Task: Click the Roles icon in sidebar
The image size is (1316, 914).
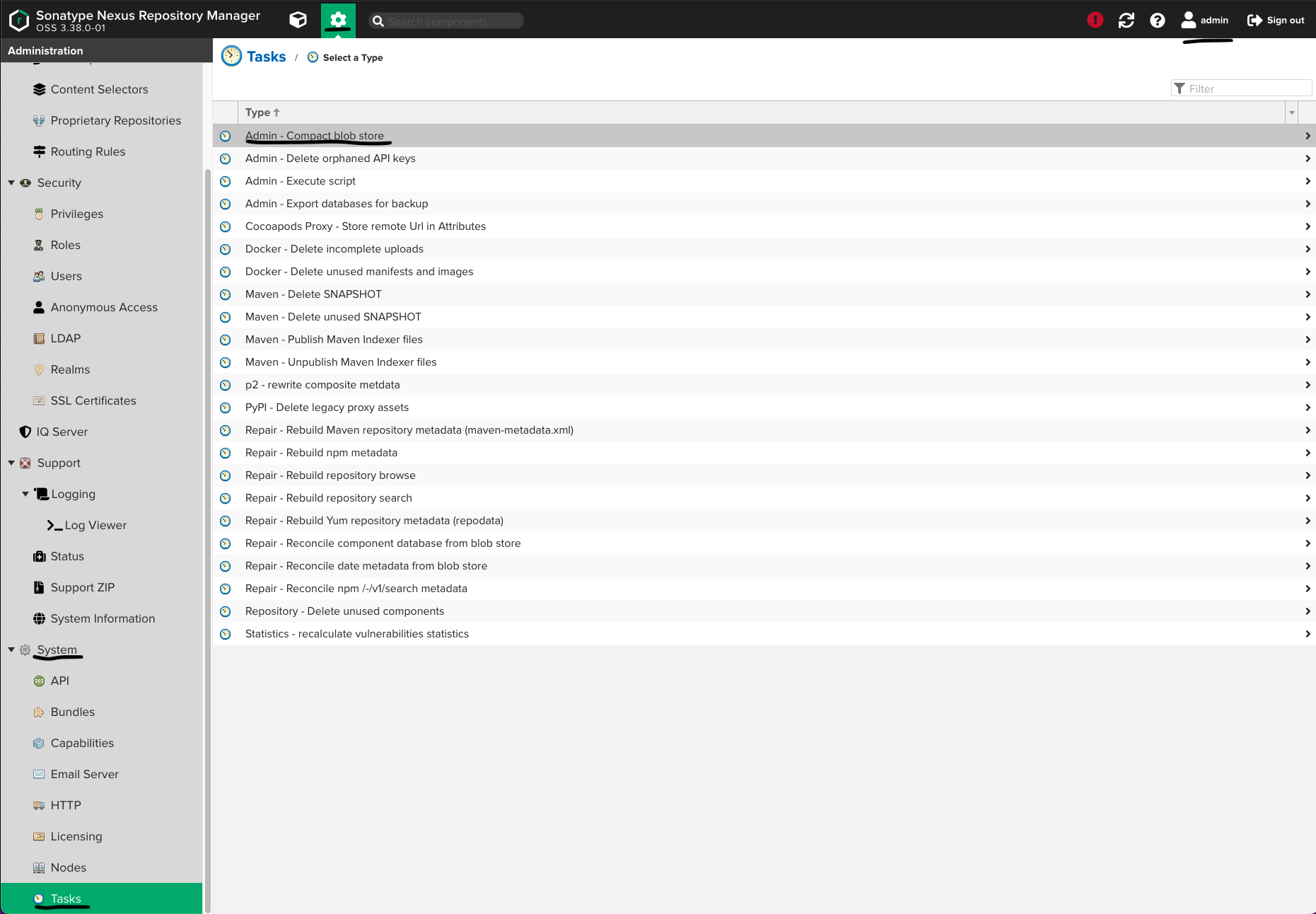Action: click(39, 245)
